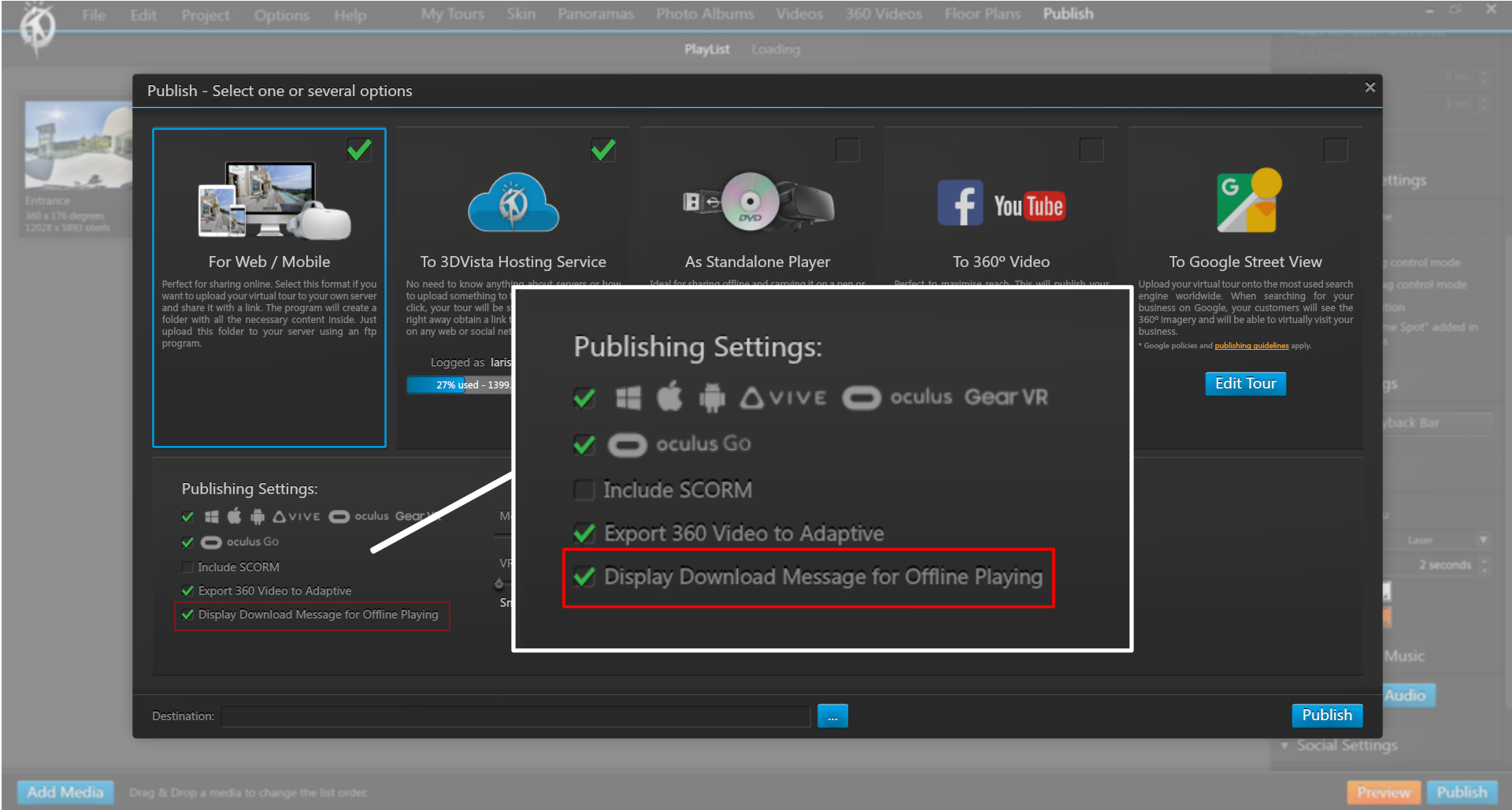Click the For Web / Mobile devices image

274,200
